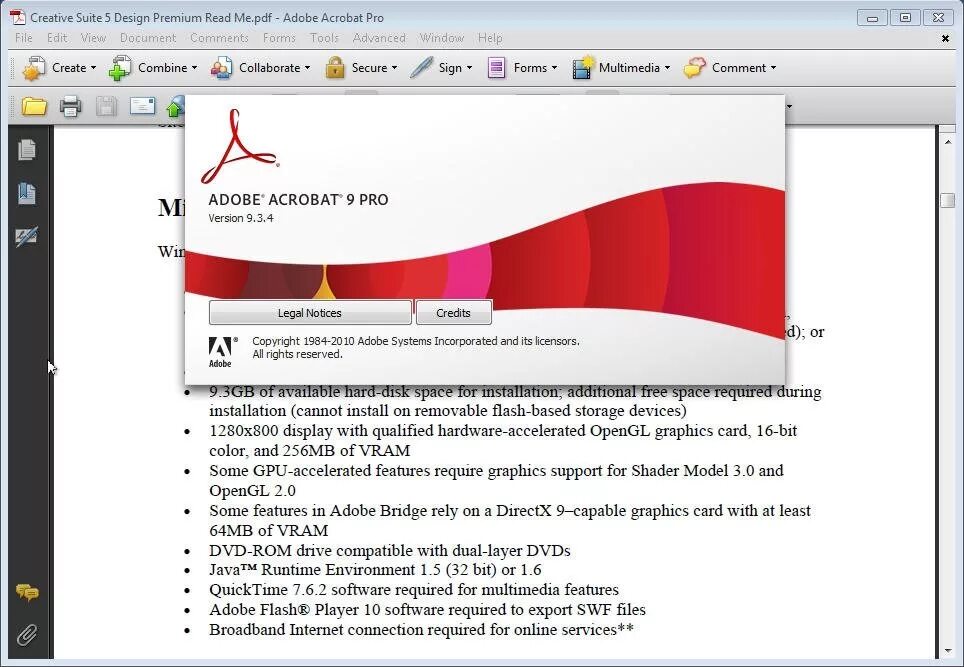Open the Signatures navigation panel
Screen dimensions: 964x667
[x=26, y=237]
